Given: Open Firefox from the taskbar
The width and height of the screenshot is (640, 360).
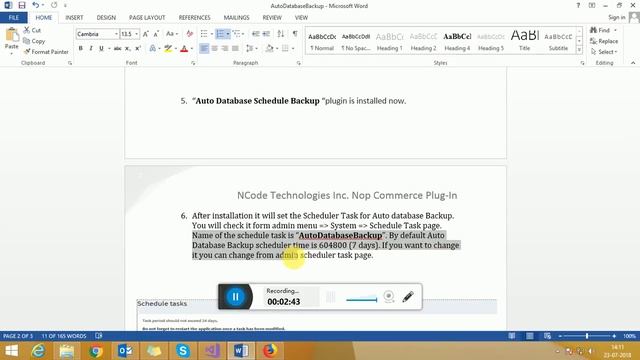Looking at the screenshot, I should click(x=270, y=351).
